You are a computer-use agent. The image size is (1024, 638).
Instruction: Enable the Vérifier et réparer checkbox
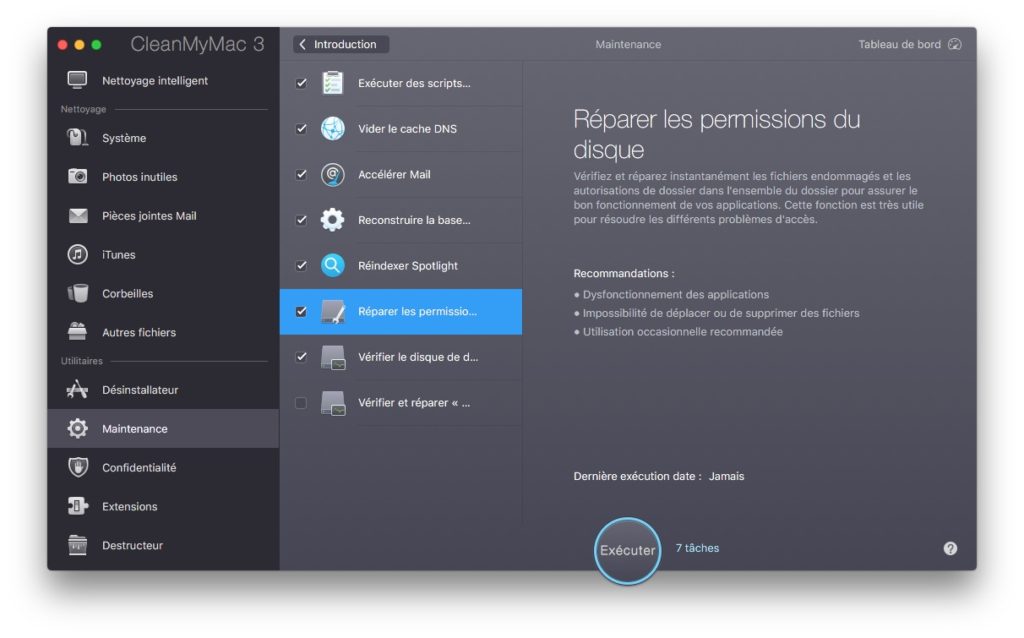coord(301,403)
